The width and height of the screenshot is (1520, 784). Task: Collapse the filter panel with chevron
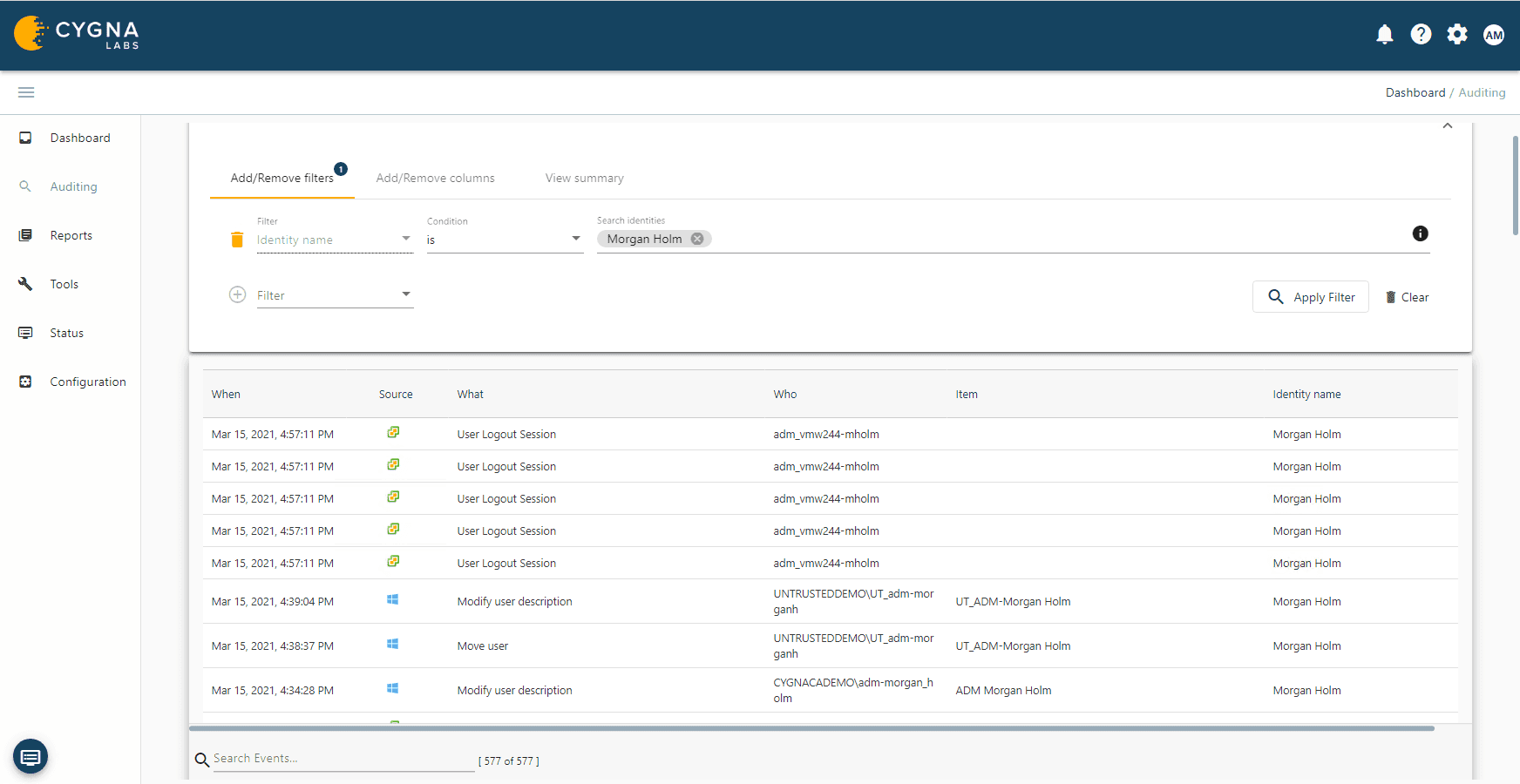[1447, 126]
